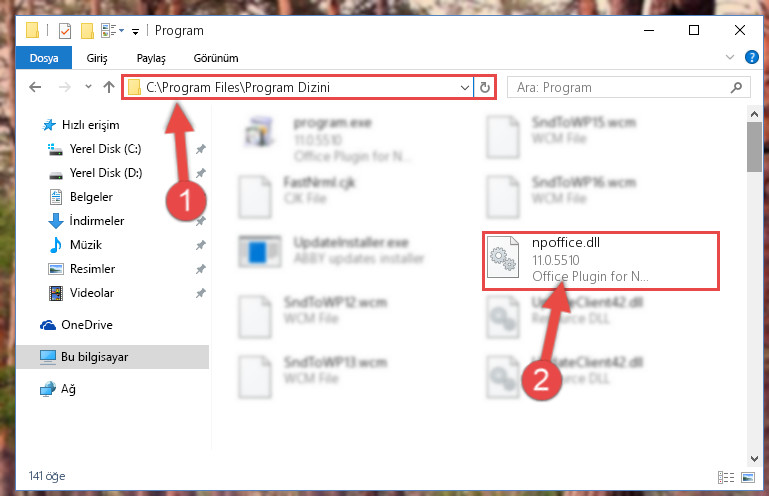Expand the ribbon chevron

(730, 57)
